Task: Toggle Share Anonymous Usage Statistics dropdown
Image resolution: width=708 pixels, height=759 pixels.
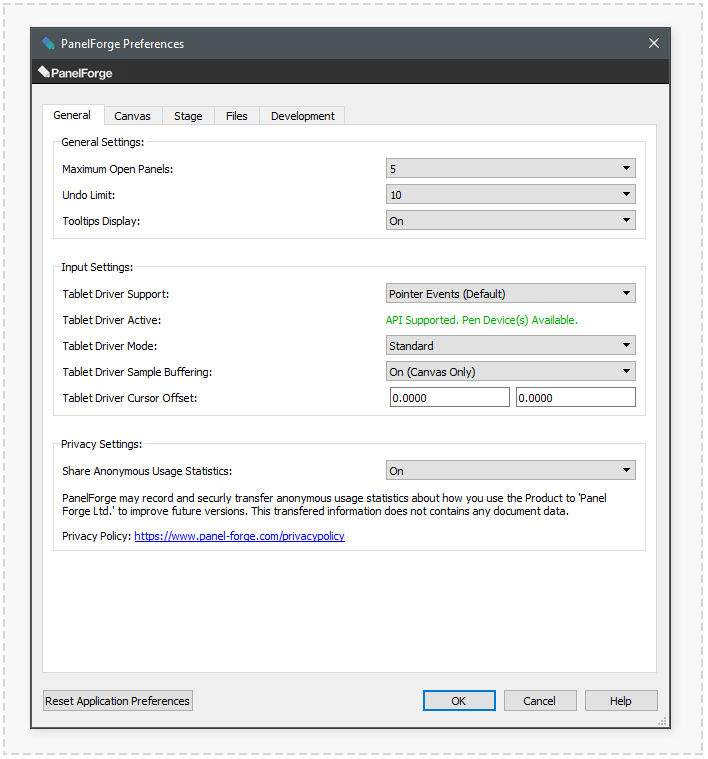Action: 510,471
